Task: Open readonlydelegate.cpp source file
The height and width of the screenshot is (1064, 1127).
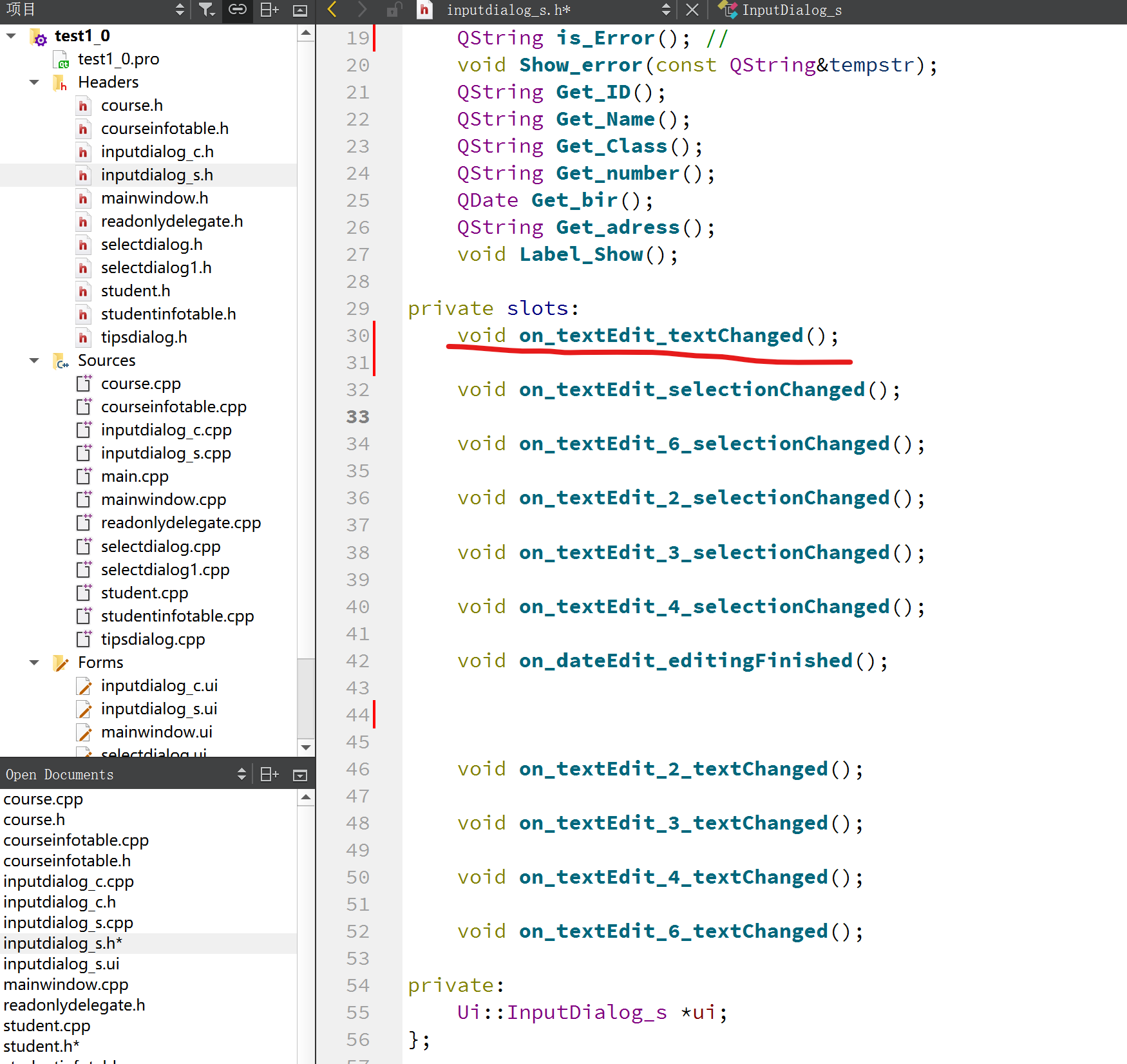Action: [x=181, y=523]
